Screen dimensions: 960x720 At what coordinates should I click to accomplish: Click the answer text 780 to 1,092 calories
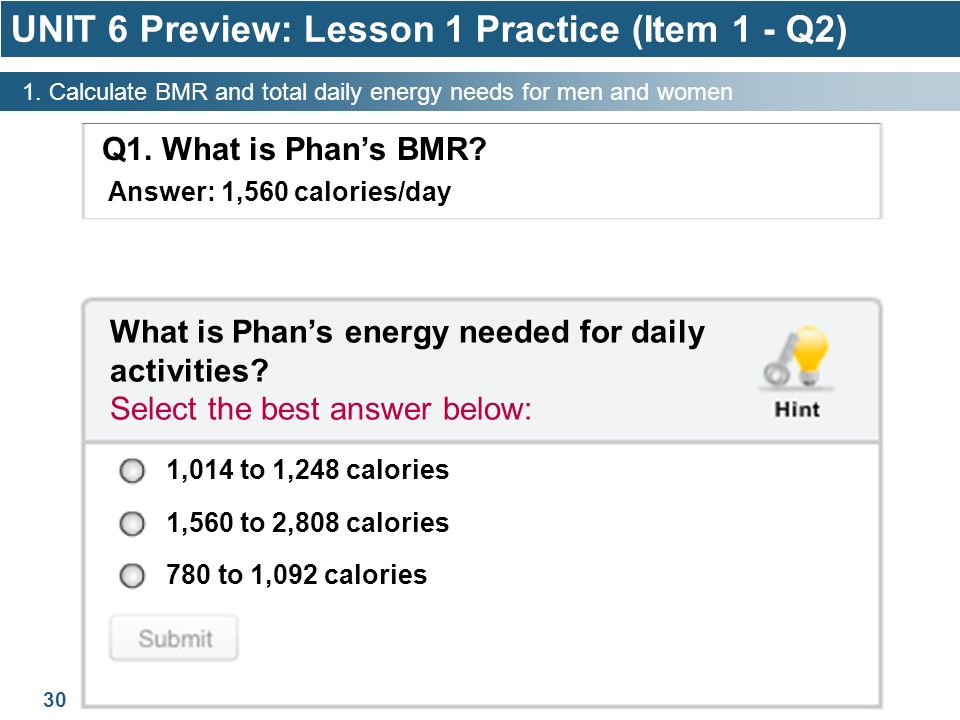point(296,574)
